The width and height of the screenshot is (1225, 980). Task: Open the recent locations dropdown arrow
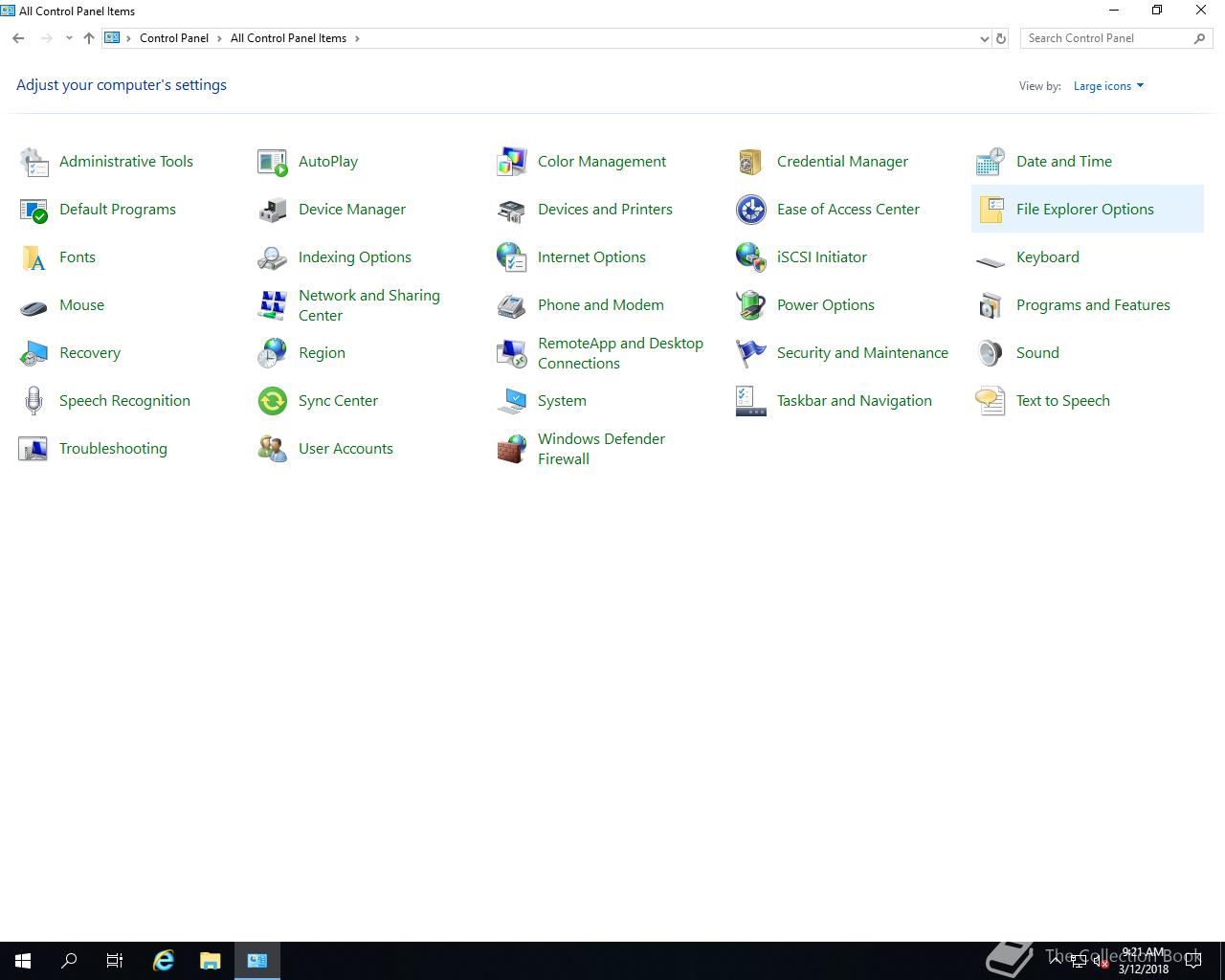tap(69, 38)
